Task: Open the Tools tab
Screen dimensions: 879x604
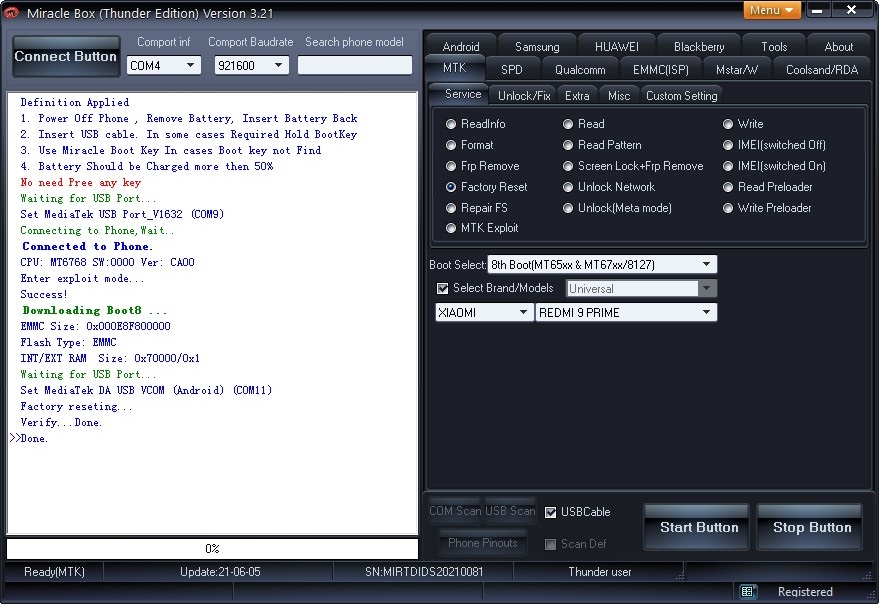Action: point(774,47)
